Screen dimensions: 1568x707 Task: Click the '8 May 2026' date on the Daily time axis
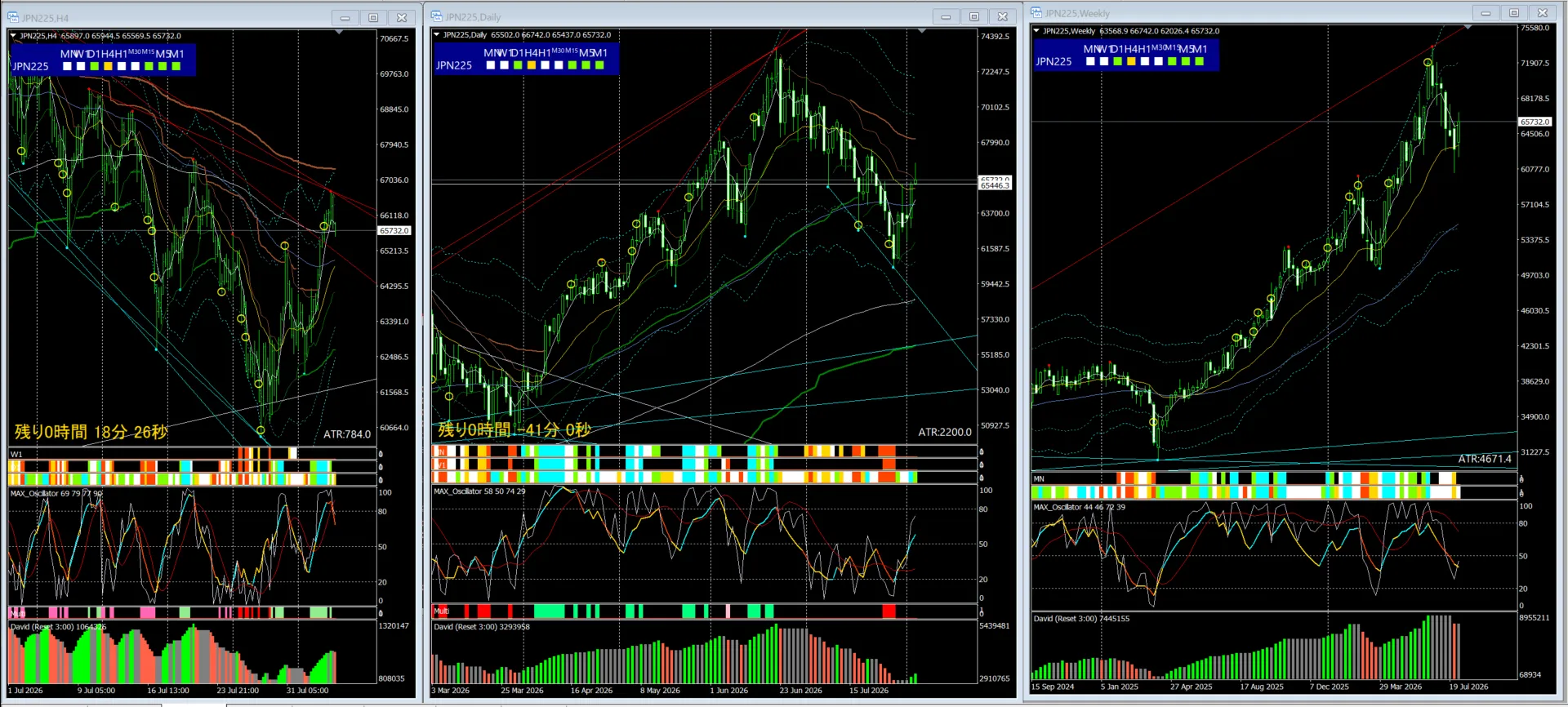[660, 691]
